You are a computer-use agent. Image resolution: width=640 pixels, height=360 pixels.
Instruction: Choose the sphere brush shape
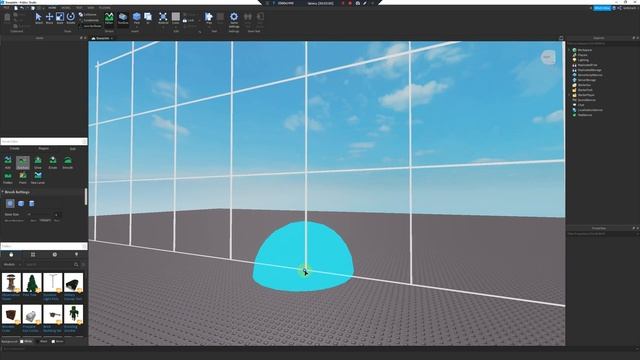pyautogui.click(x=10, y=203)
